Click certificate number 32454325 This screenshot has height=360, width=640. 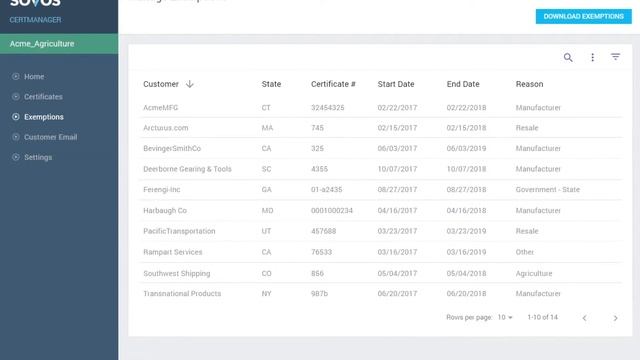click(x=327, y=108)
